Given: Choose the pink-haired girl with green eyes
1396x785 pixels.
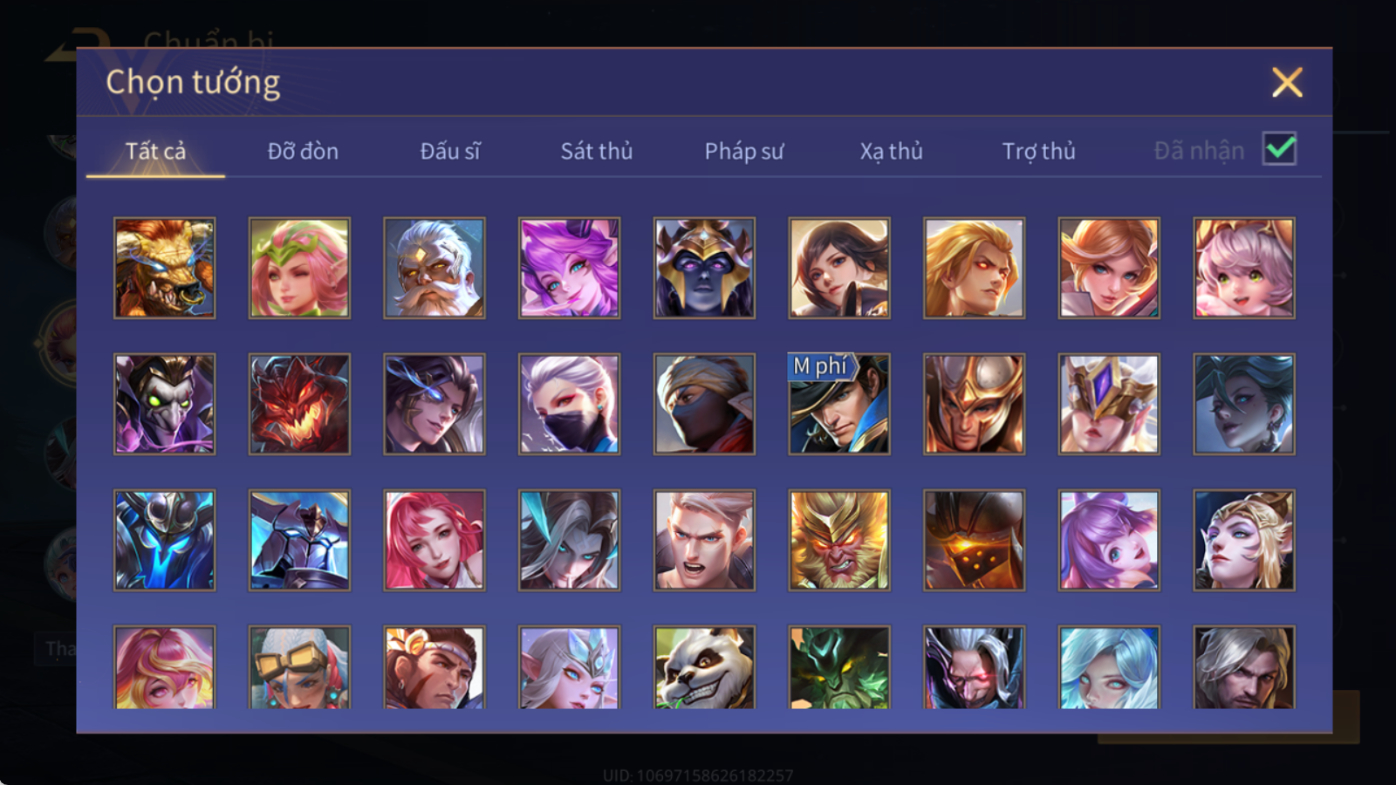Looking at the screenshot, I should 1244,268.
